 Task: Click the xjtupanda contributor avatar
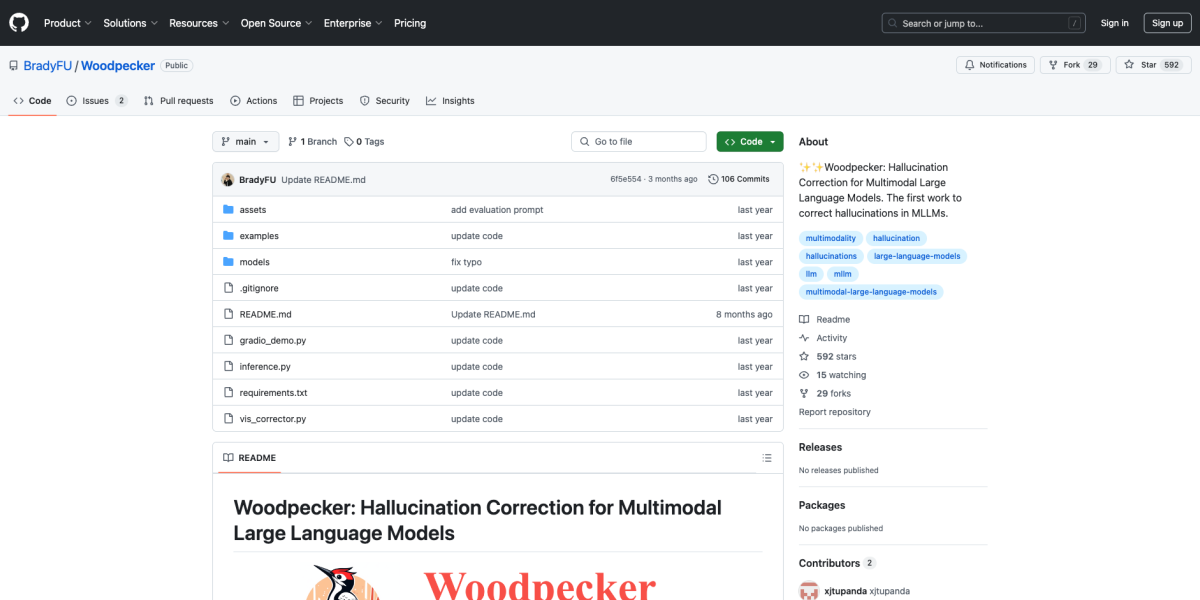809,590
